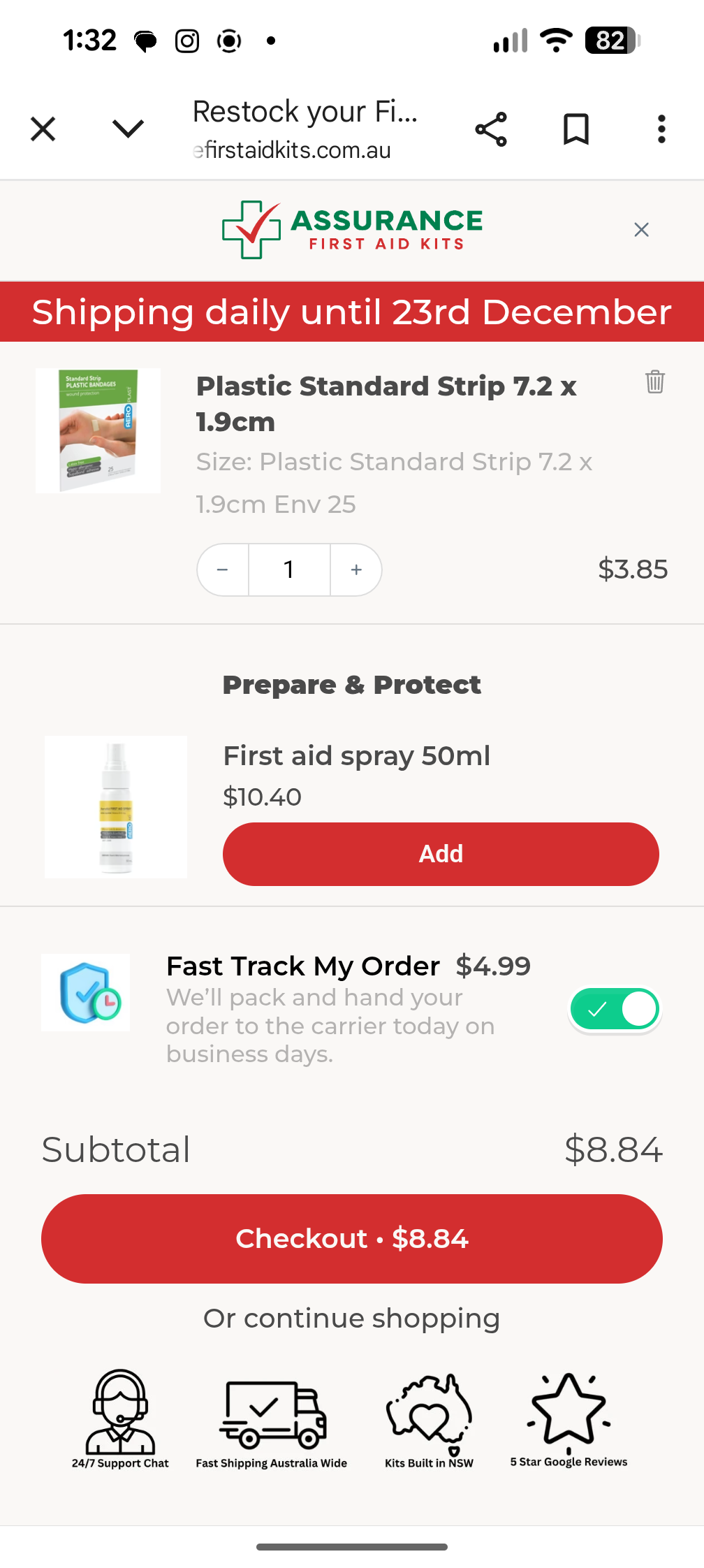This screenshot has height=1568, width=704.
Task: Open the plastic bandages product thumbnail
Action: coord(98,430)
